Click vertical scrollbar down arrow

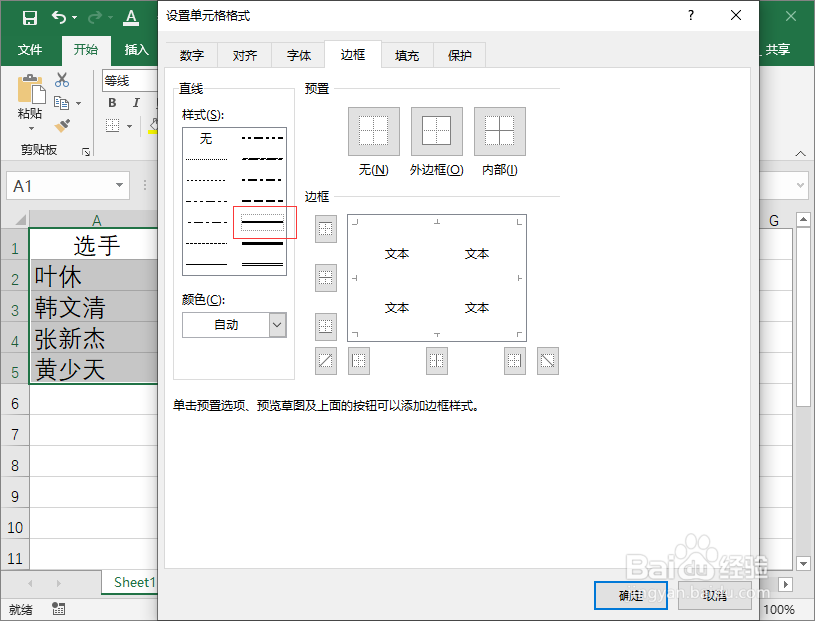803,563
